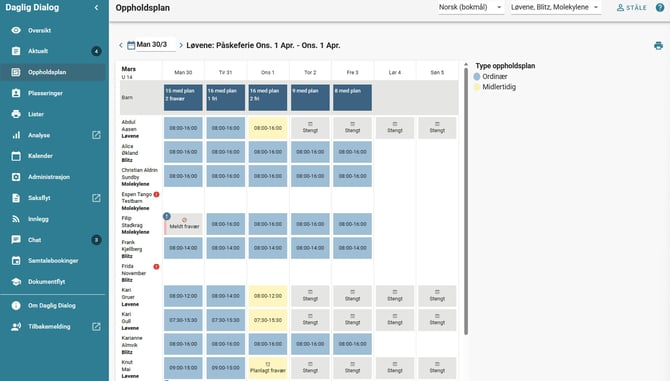
Task: Click Wednesday summary 16 med plan 2 fri
Action: click(268, 98)
